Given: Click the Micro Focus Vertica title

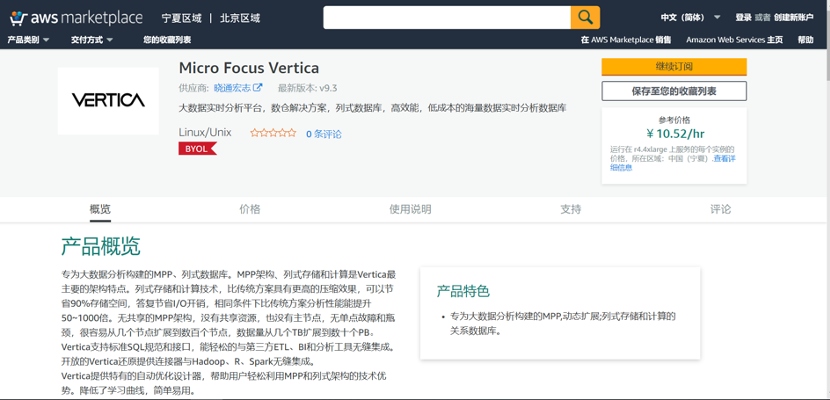Looking at the screenshot, I should (249, 68).
